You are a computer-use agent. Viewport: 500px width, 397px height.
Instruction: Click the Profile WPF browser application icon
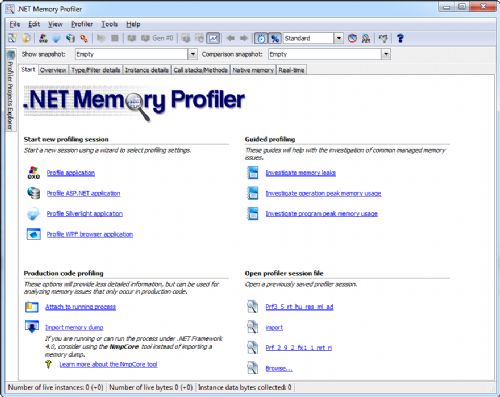click(x=33, y=234)
